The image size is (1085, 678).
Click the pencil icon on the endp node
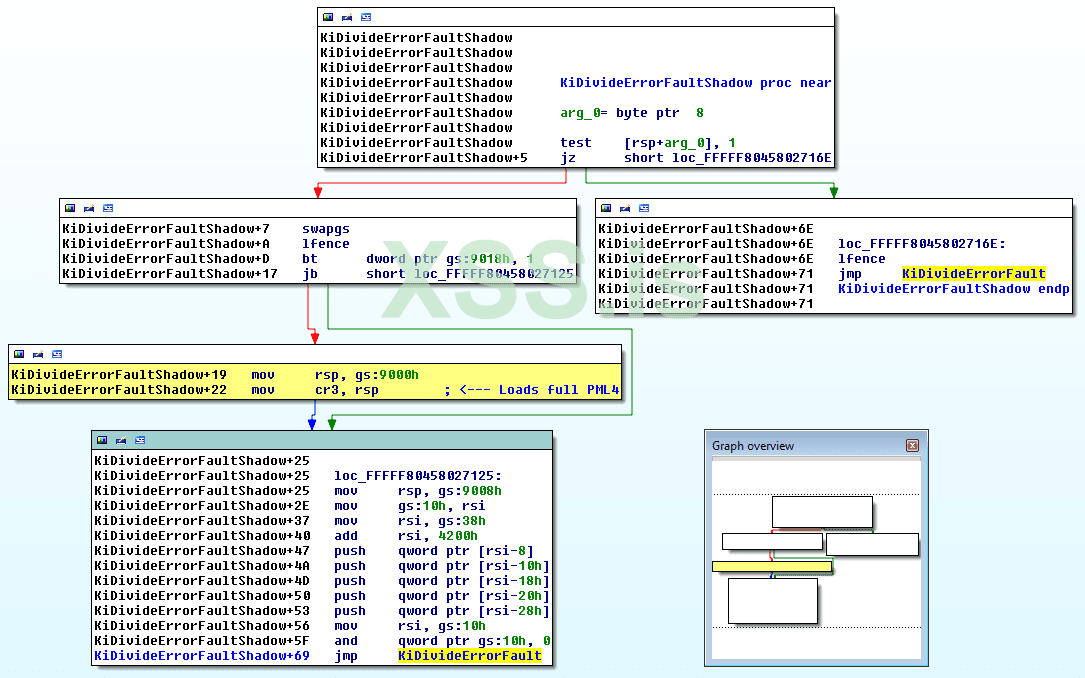(625, 208)
